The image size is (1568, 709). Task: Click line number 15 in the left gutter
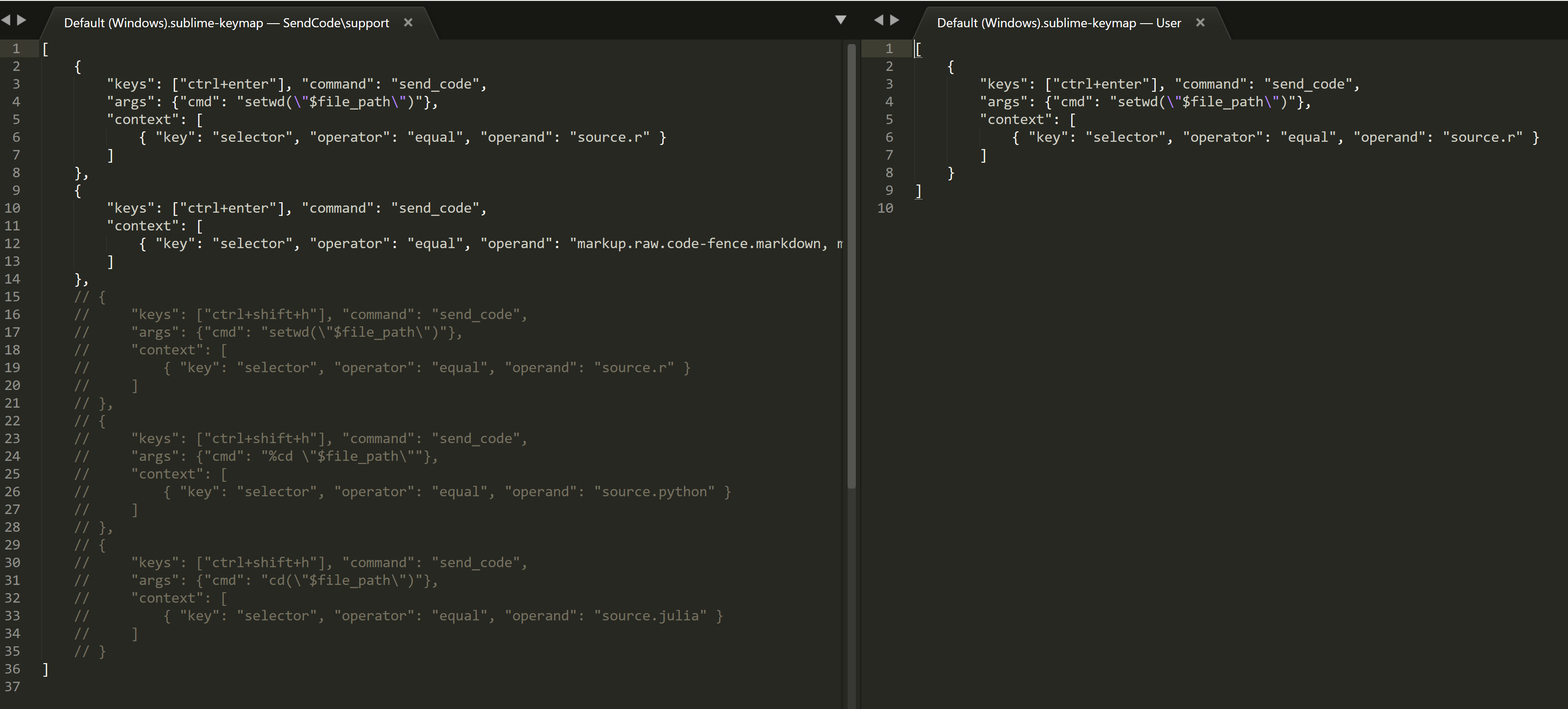(x=13, y=296)
